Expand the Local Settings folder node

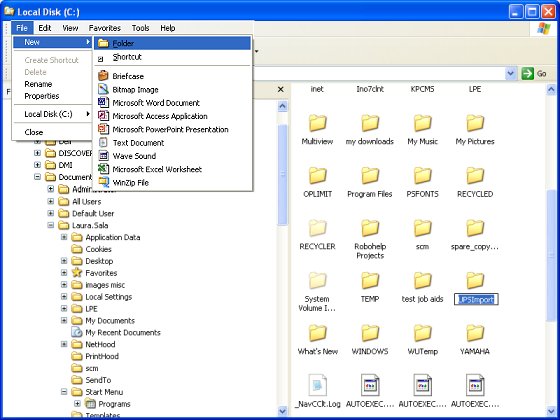click(x=64, y=297)
